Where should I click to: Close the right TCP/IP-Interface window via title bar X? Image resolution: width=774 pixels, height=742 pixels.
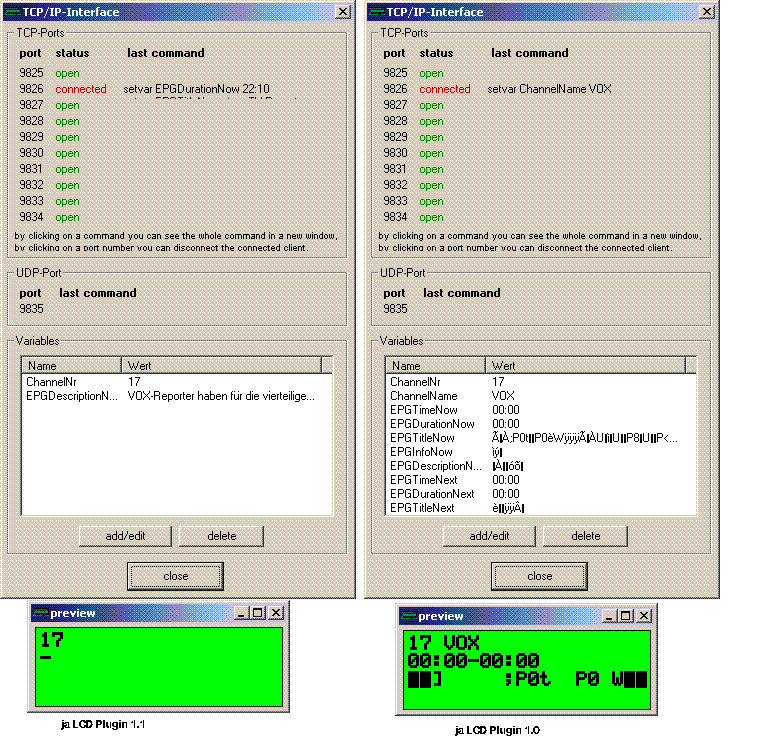pos(706,12)
